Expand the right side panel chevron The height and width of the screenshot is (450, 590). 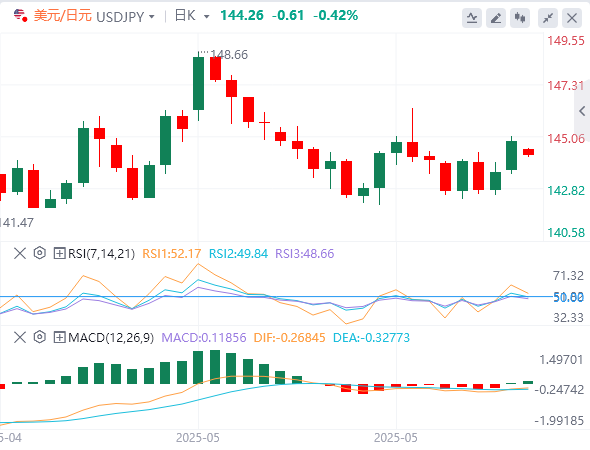point(582,111)
